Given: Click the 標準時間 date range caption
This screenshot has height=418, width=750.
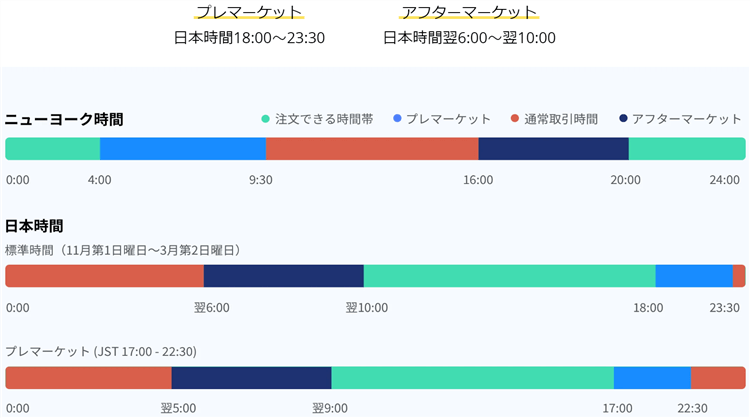Looking at the screenshot, I should [123, 249].
